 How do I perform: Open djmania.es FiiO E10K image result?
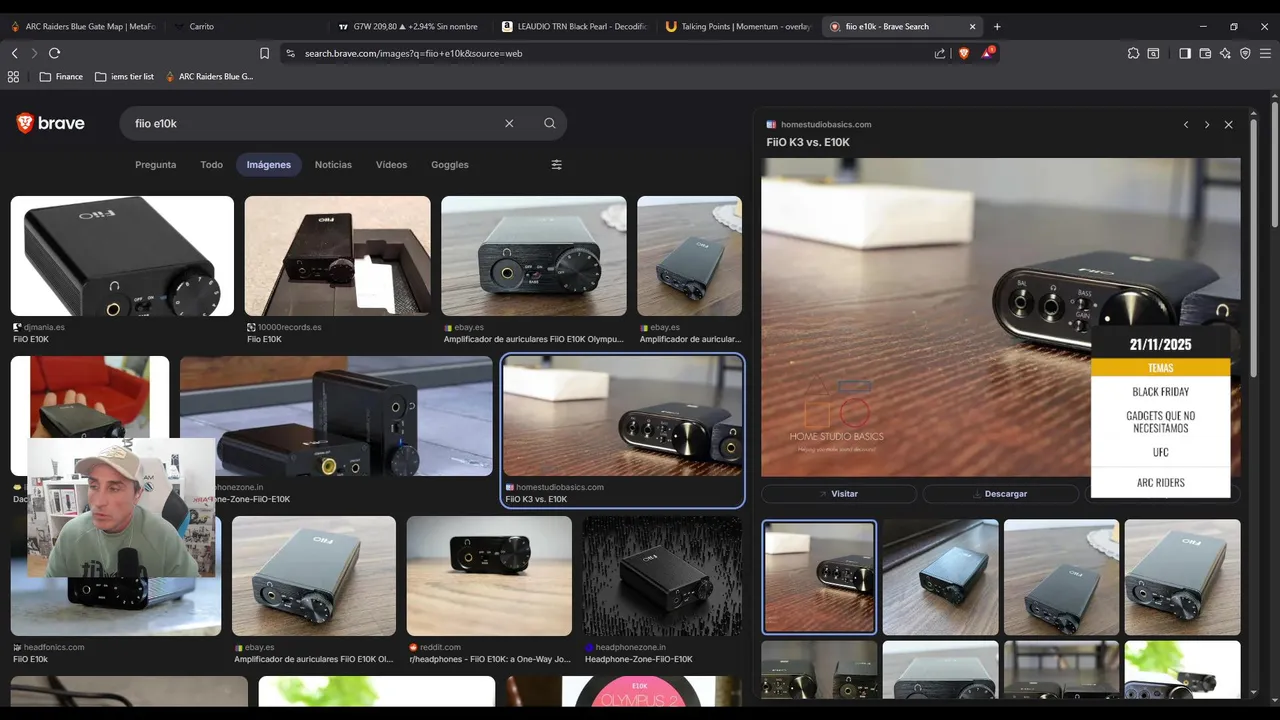(122, 256)
